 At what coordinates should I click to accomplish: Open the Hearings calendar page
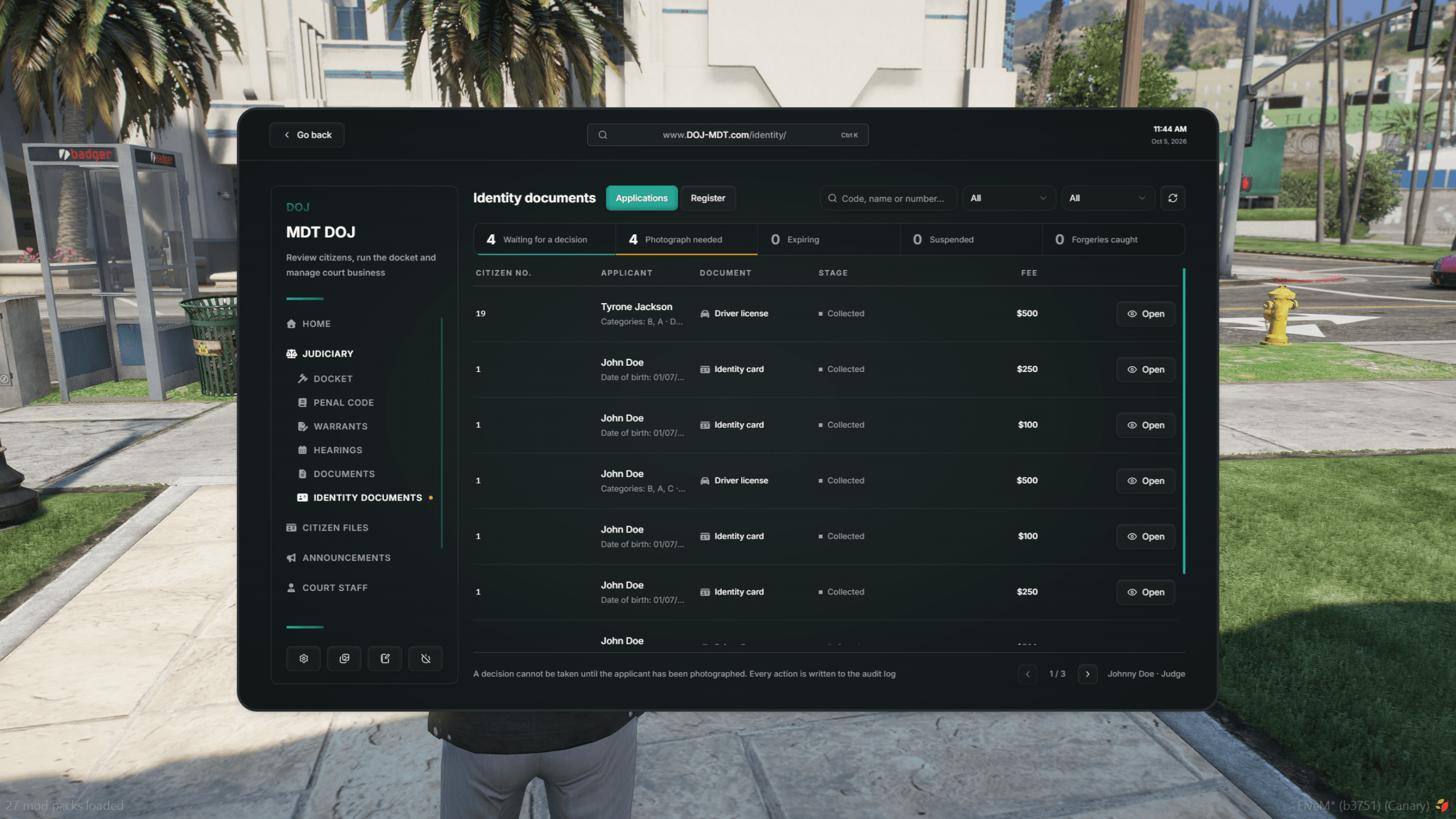point(330,450)
